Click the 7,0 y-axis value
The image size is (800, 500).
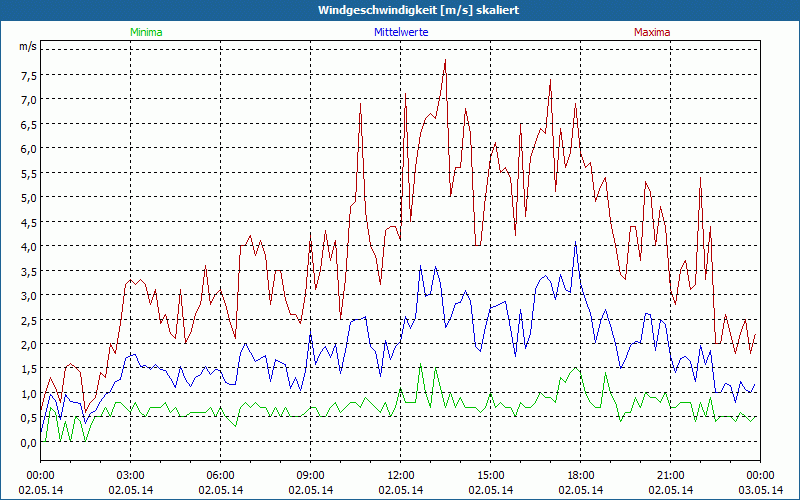29,100
